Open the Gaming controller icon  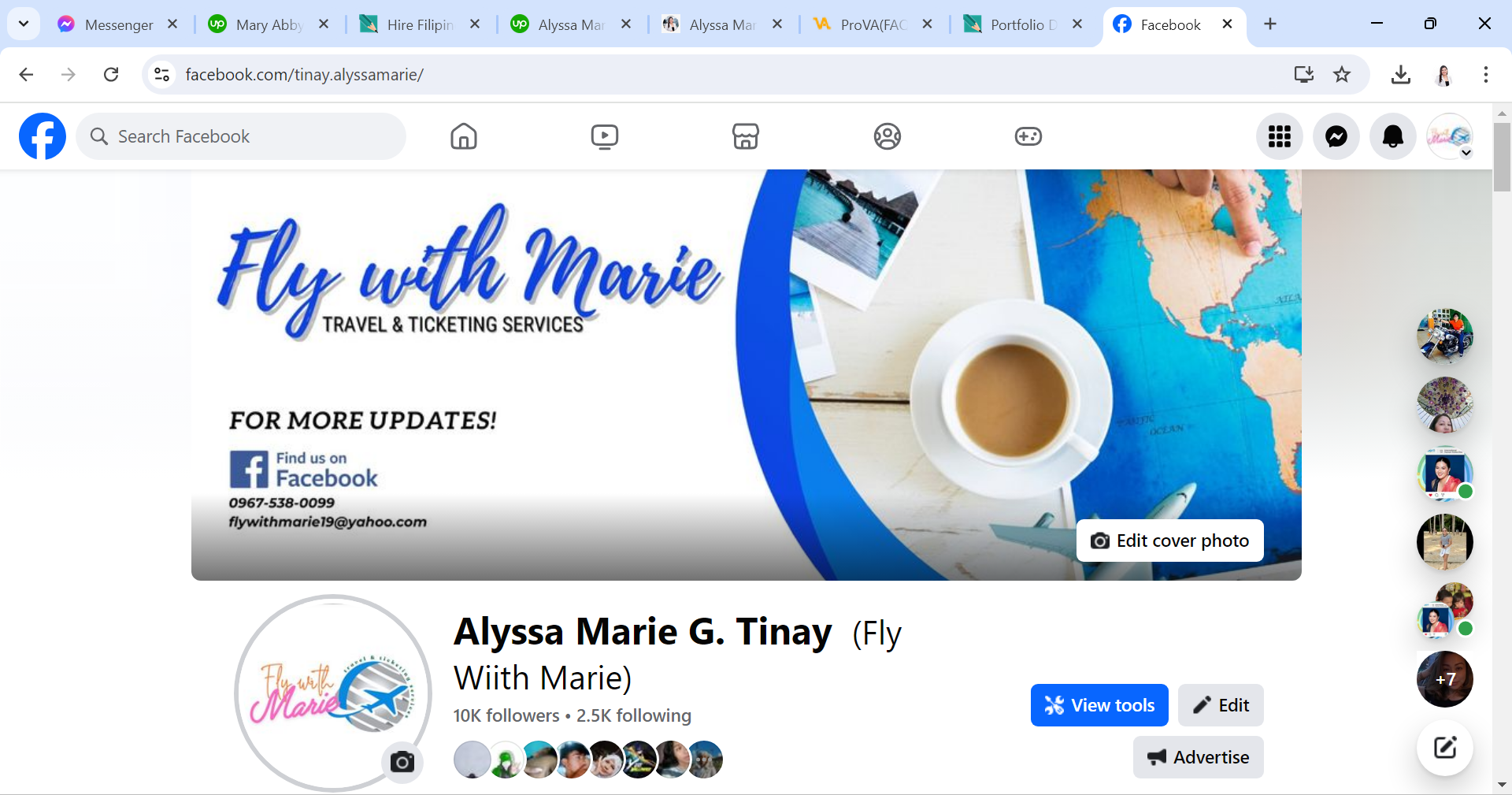[x=1028, y=136]
